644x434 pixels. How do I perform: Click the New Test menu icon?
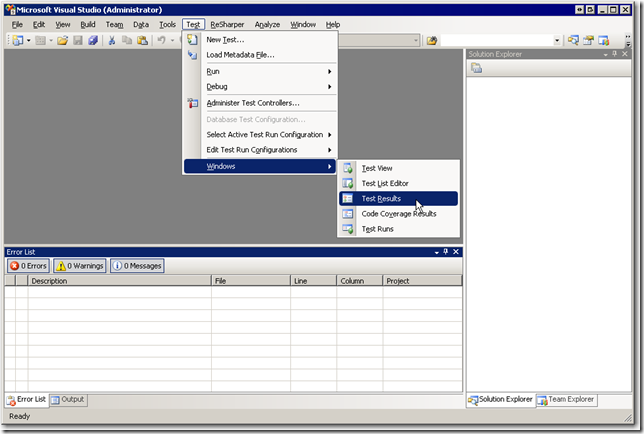click(192, 40)
